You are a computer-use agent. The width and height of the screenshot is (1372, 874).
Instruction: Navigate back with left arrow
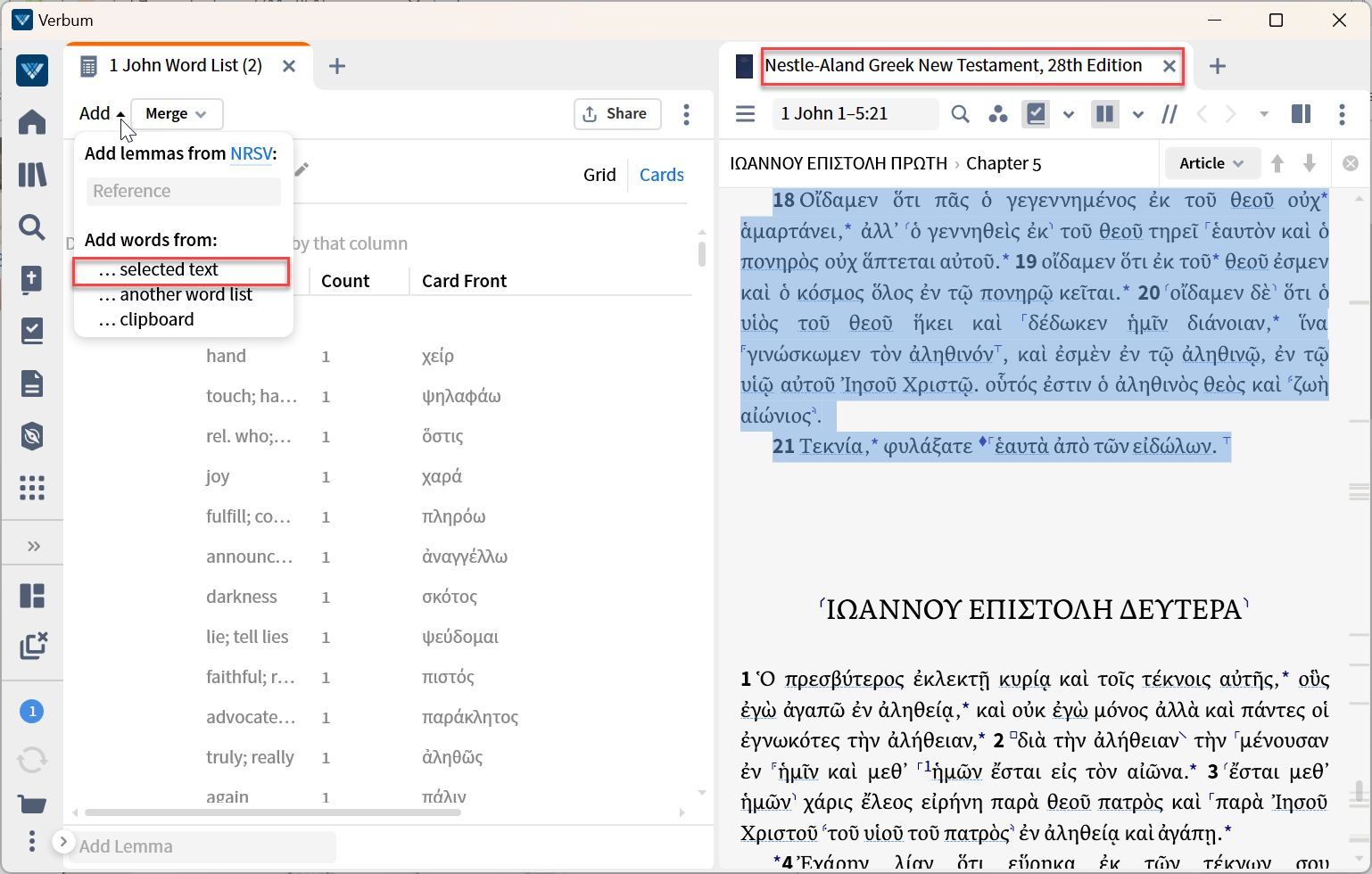1202,113
